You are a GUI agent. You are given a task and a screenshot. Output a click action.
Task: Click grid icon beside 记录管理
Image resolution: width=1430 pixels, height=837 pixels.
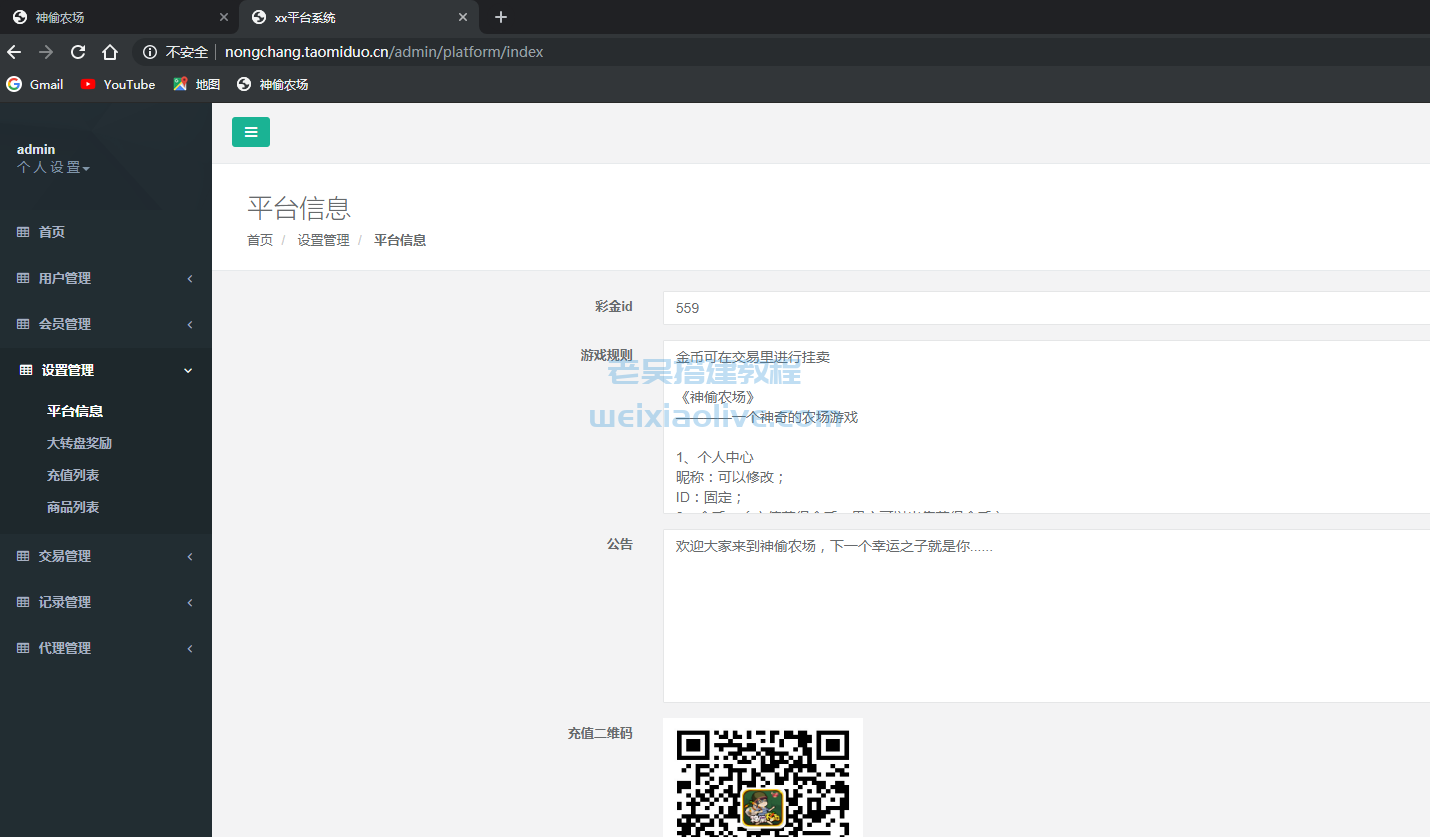[23, 602]
